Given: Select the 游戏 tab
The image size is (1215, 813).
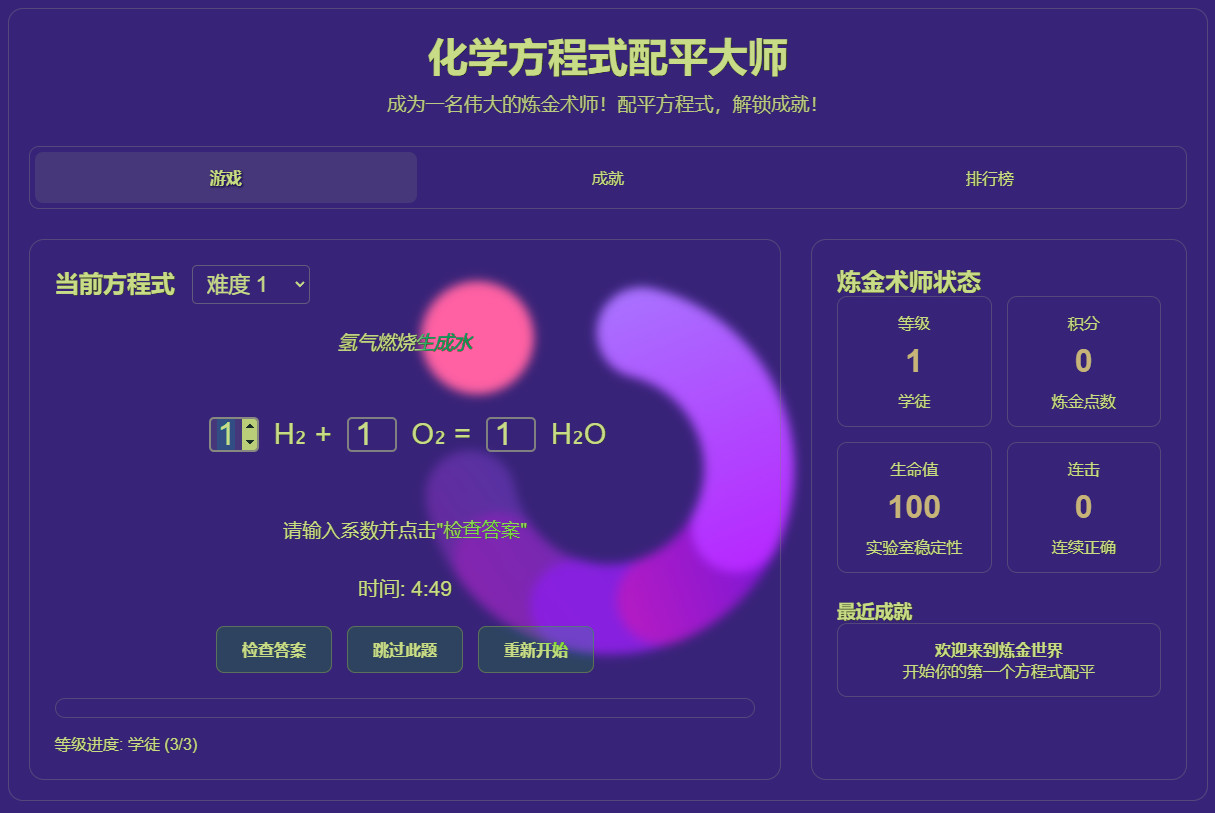Looking at the screenshot, I should [x=225, y=177].
